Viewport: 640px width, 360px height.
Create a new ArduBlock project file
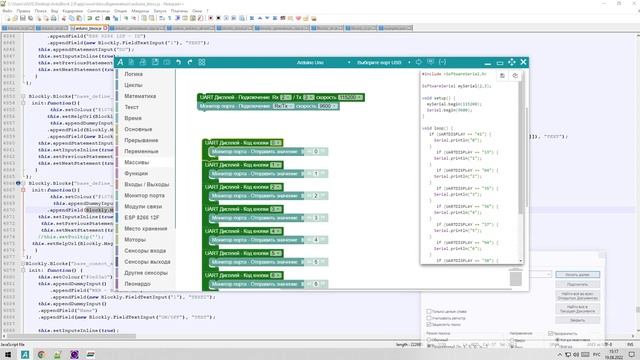(131, 62)
